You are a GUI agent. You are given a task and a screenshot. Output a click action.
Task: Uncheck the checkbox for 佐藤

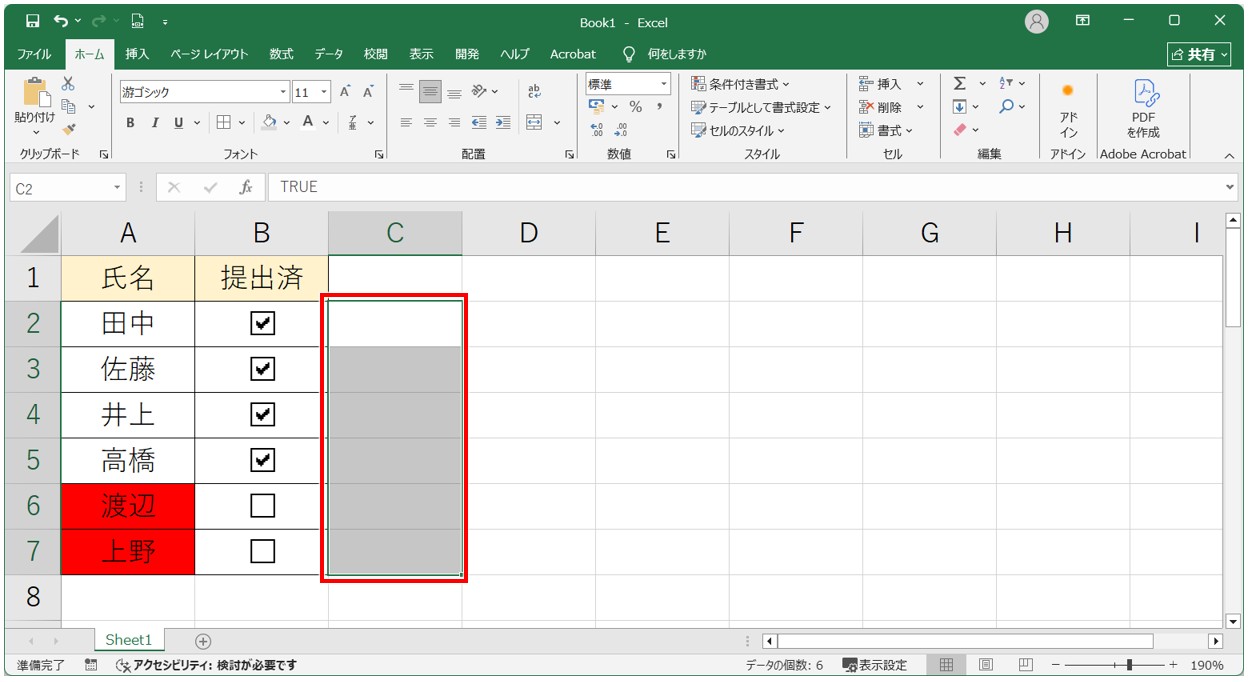(262, 369)
